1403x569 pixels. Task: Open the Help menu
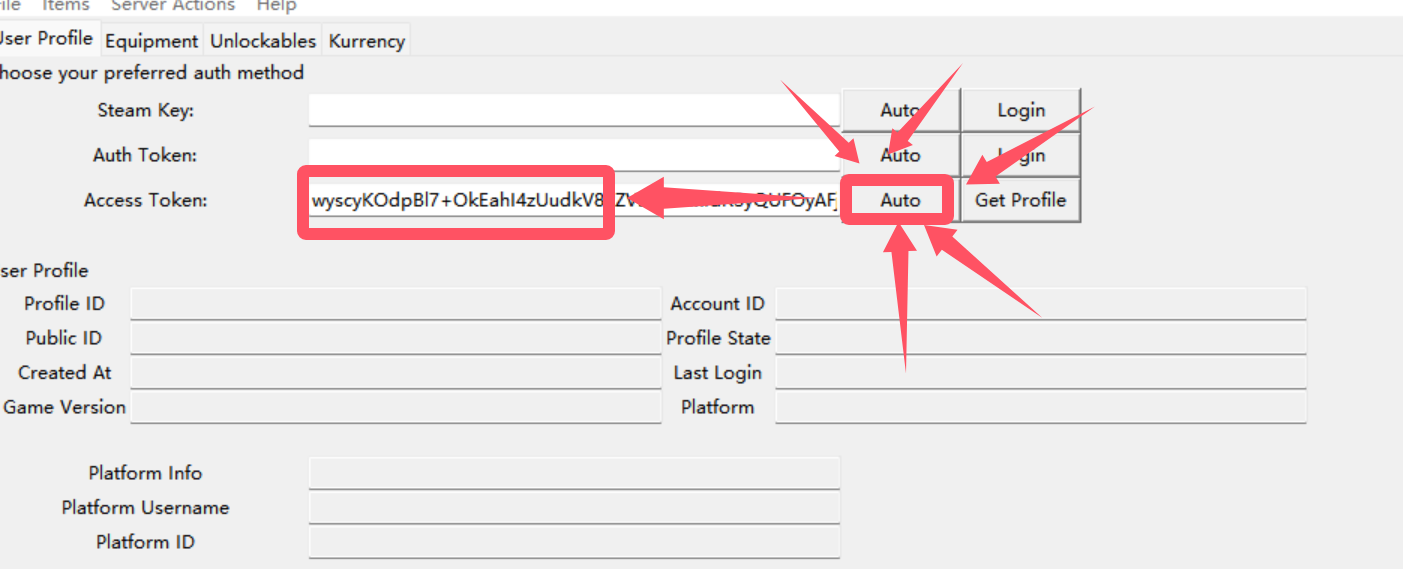point(276,6)
